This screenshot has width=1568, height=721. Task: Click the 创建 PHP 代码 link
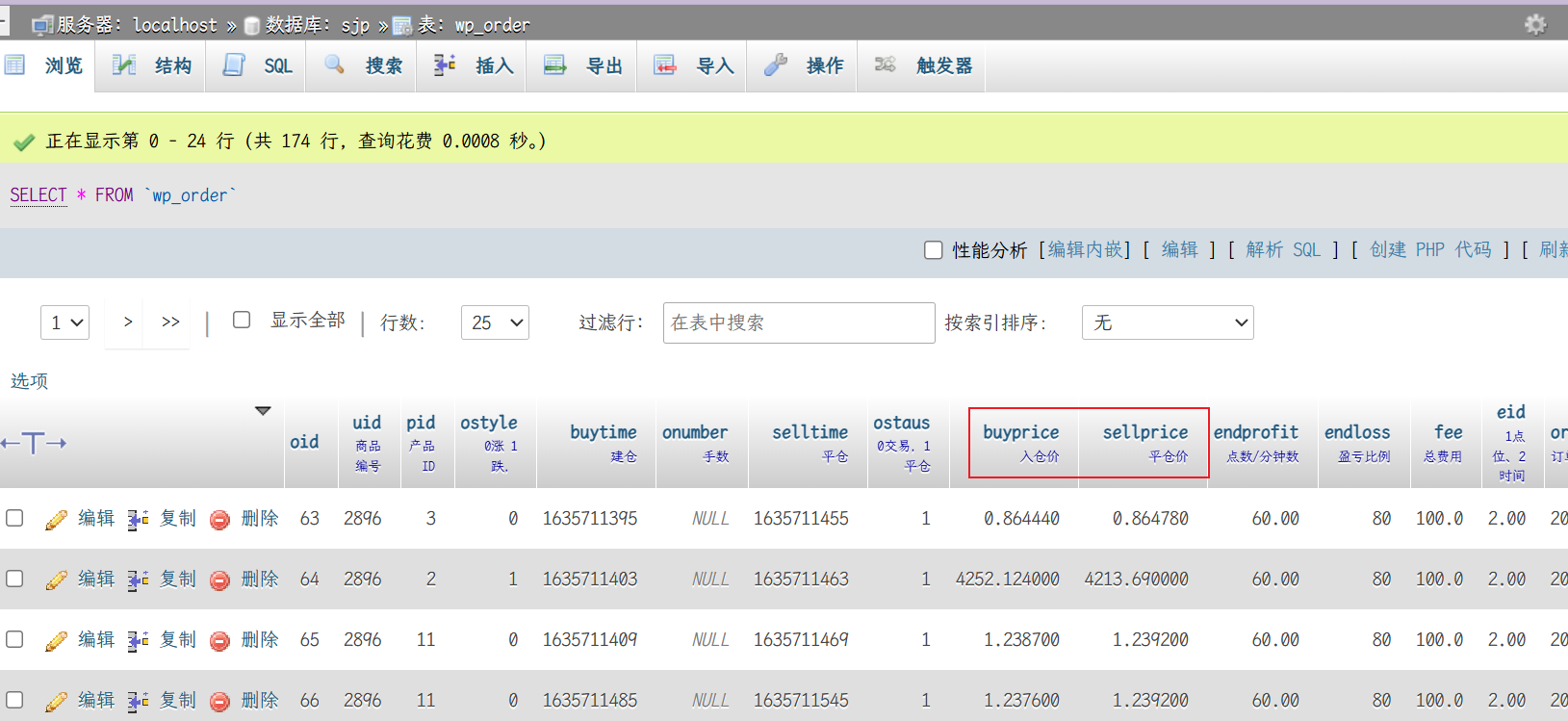[x=1430, y=250]
